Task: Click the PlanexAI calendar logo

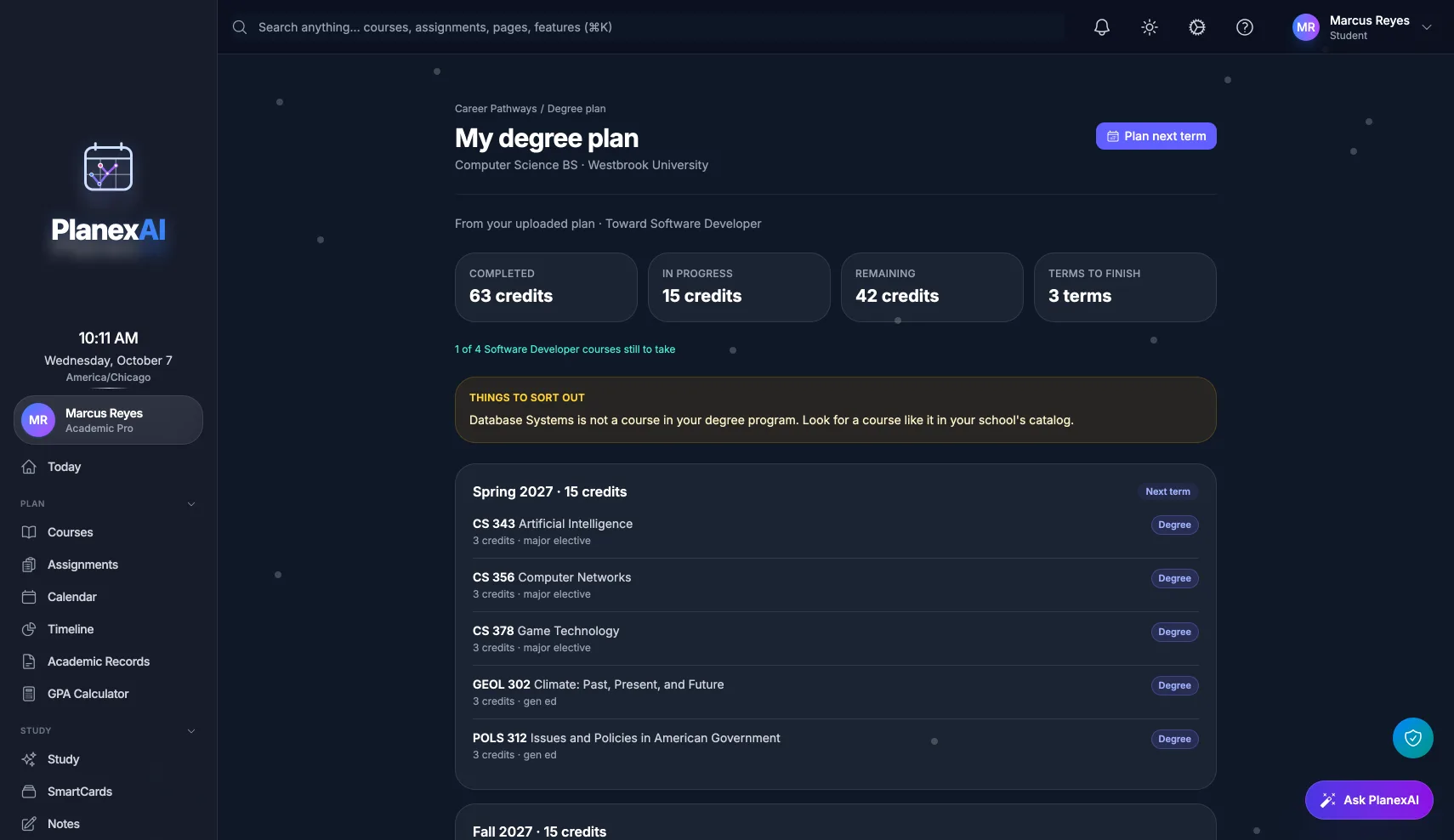Action: (x=108, y=167)
